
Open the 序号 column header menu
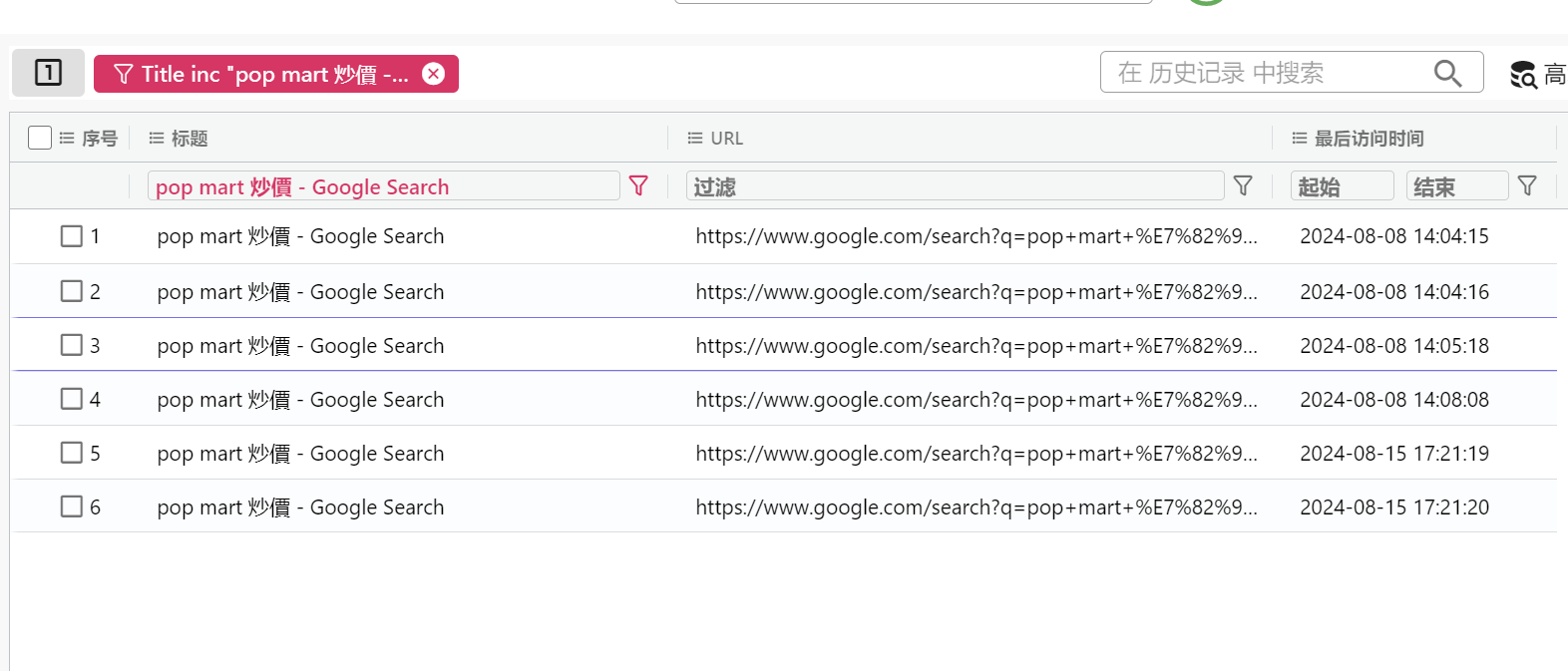pos(67,139)
